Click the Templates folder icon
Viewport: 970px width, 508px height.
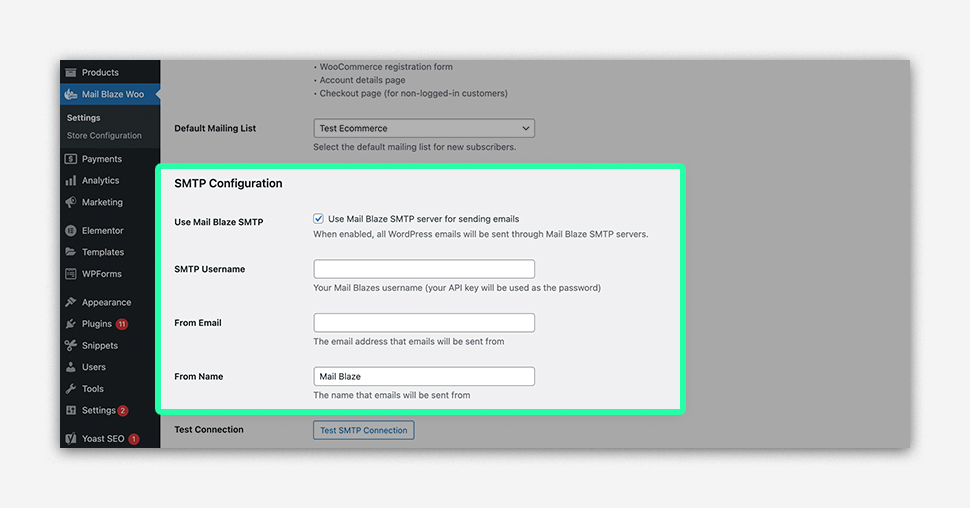pos(71,252)
